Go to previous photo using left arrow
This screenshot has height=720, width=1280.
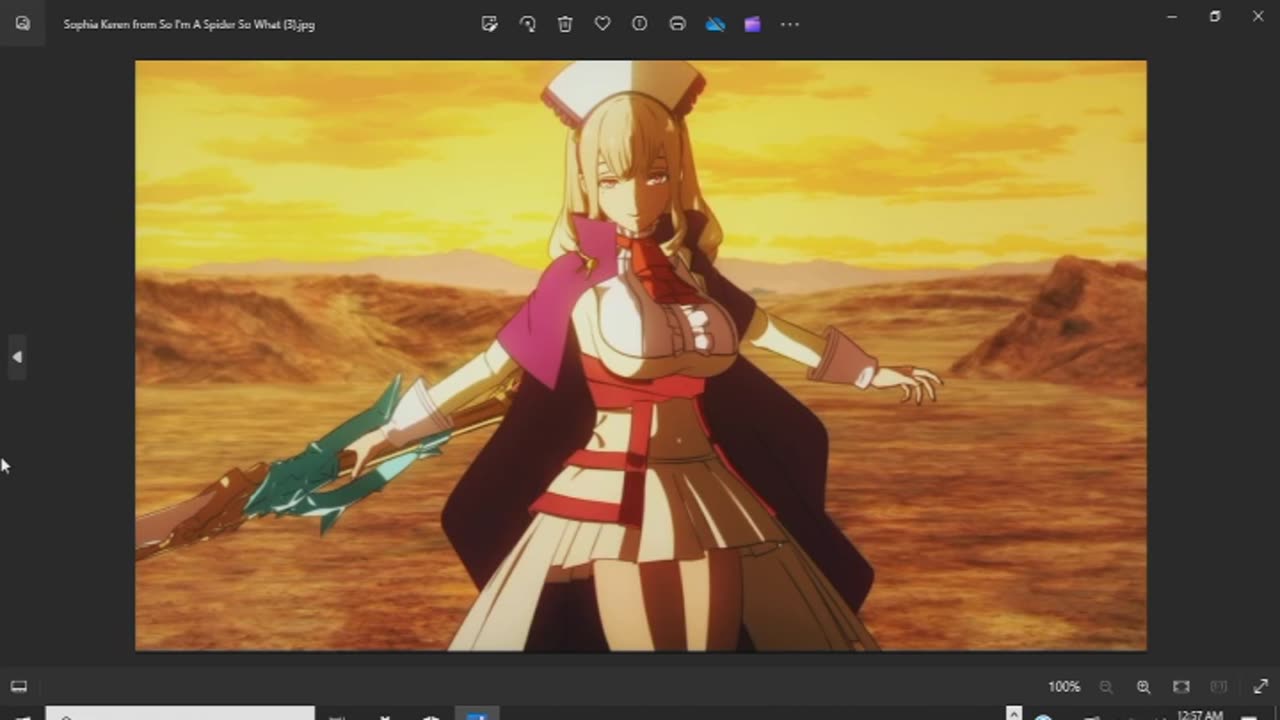tap(16, 357)
